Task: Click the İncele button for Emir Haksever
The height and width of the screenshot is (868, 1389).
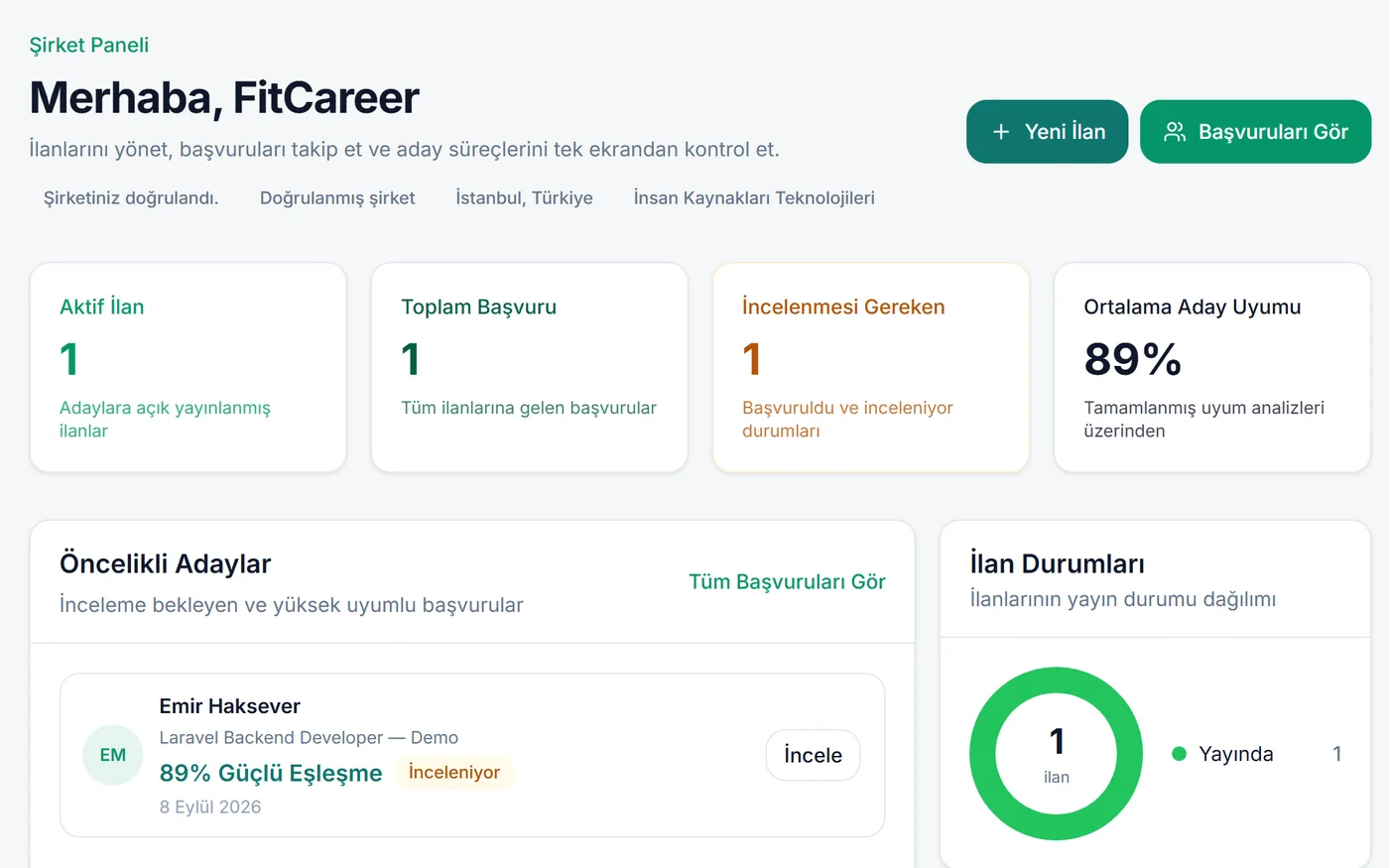Action: 813,755
